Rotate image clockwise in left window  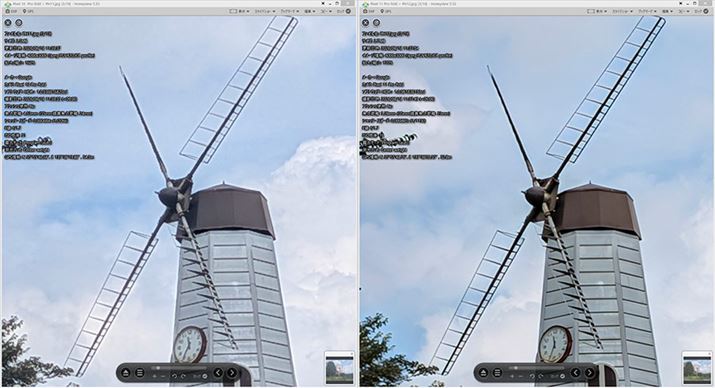[x=183, y=376]
